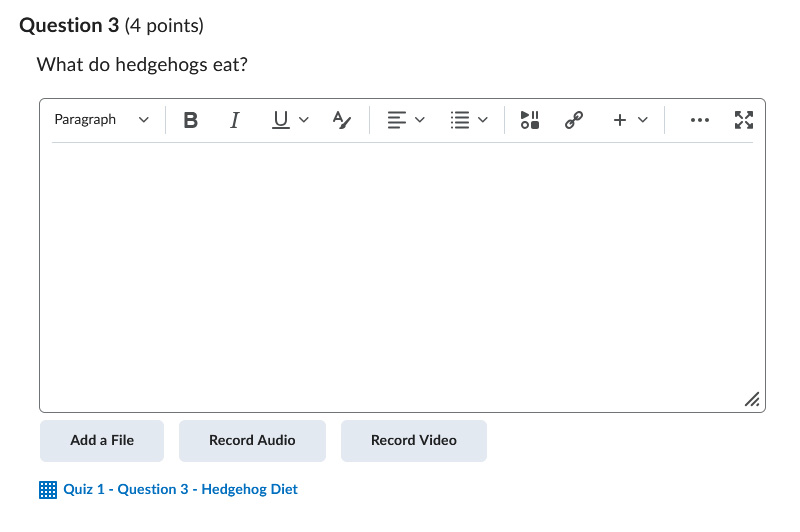
Task: Expand the list options chevron
Action: [483, 120]
